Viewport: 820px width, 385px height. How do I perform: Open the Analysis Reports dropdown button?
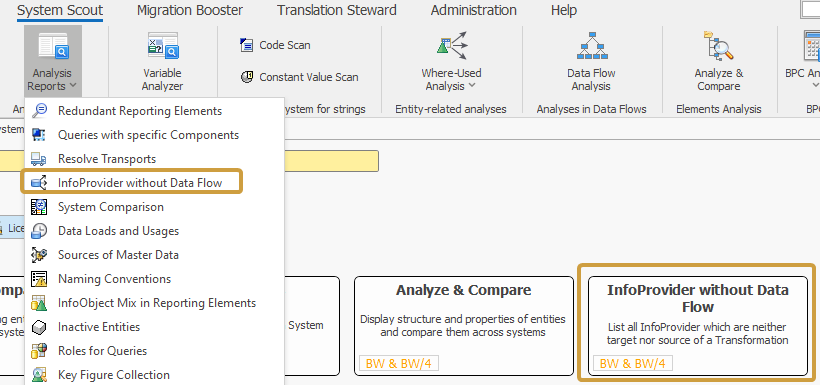pyautogui.click(x=52, y=62)
